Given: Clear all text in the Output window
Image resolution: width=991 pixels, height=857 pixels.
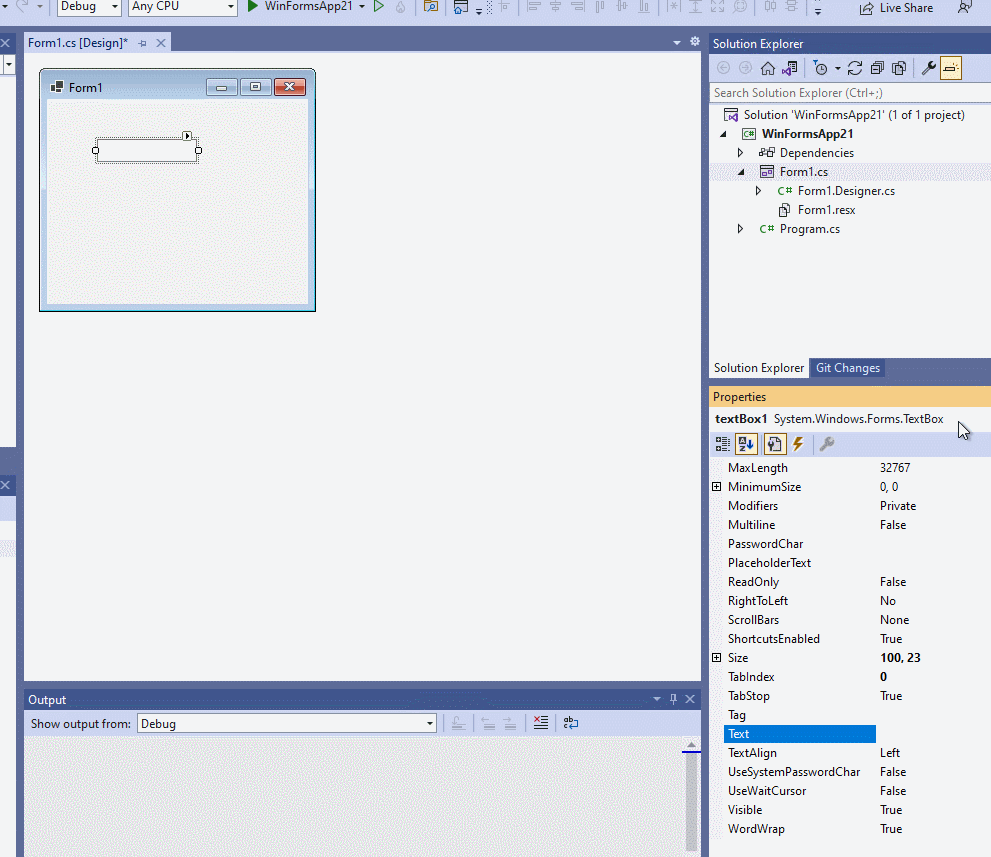Looking at the screenshot, I should coord(541,722).
